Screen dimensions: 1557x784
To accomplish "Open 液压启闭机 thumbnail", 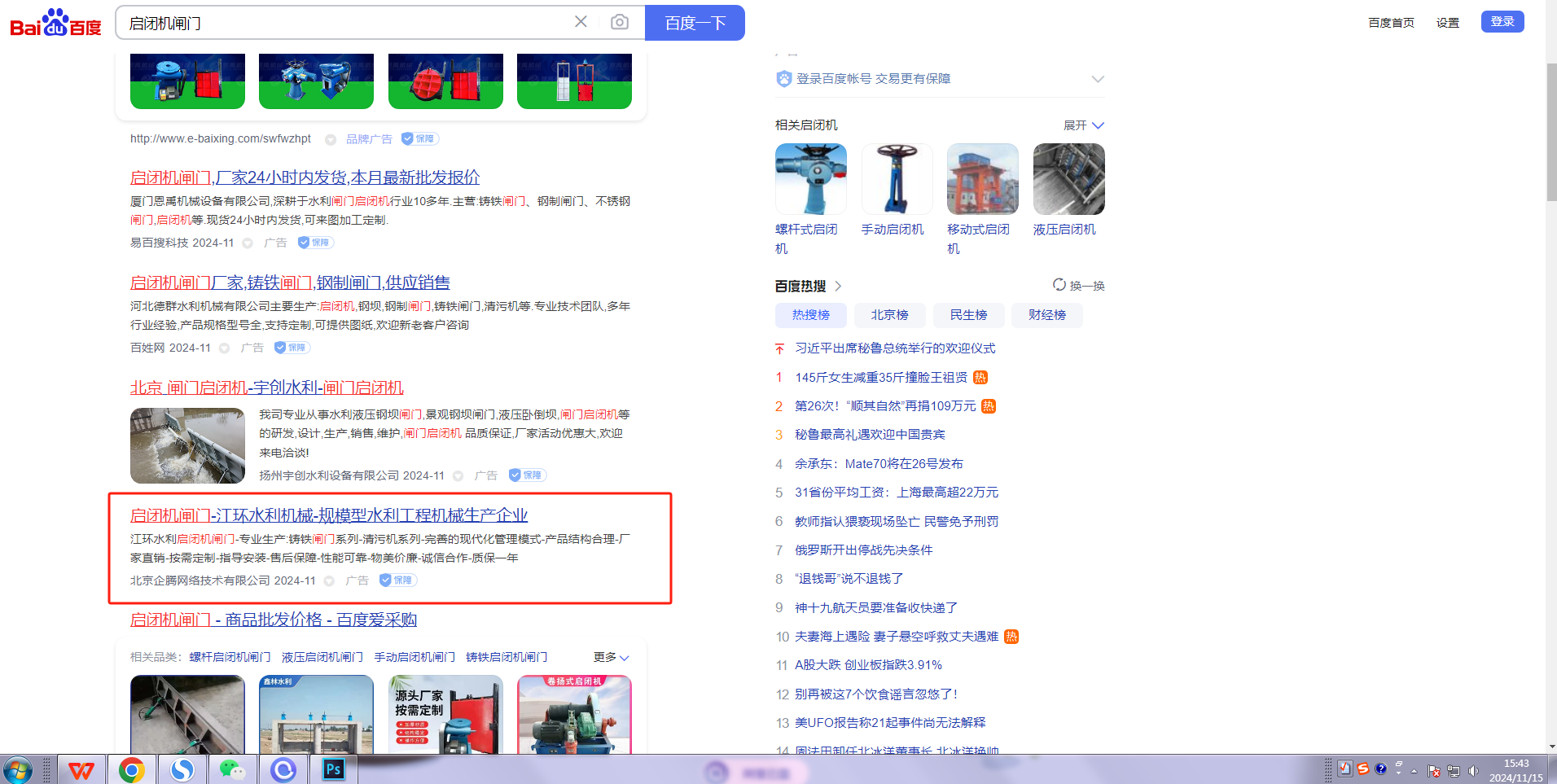I will click(1069, 179).
